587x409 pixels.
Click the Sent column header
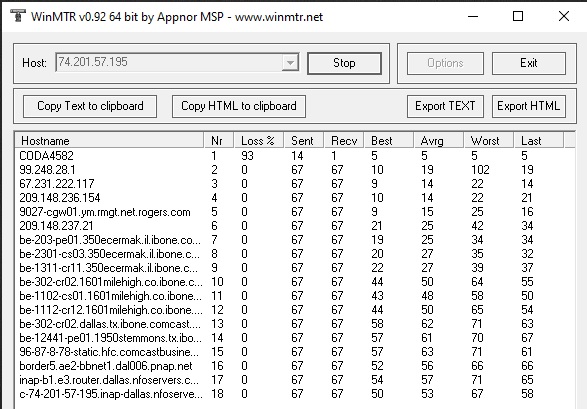[x=304, y=141]
